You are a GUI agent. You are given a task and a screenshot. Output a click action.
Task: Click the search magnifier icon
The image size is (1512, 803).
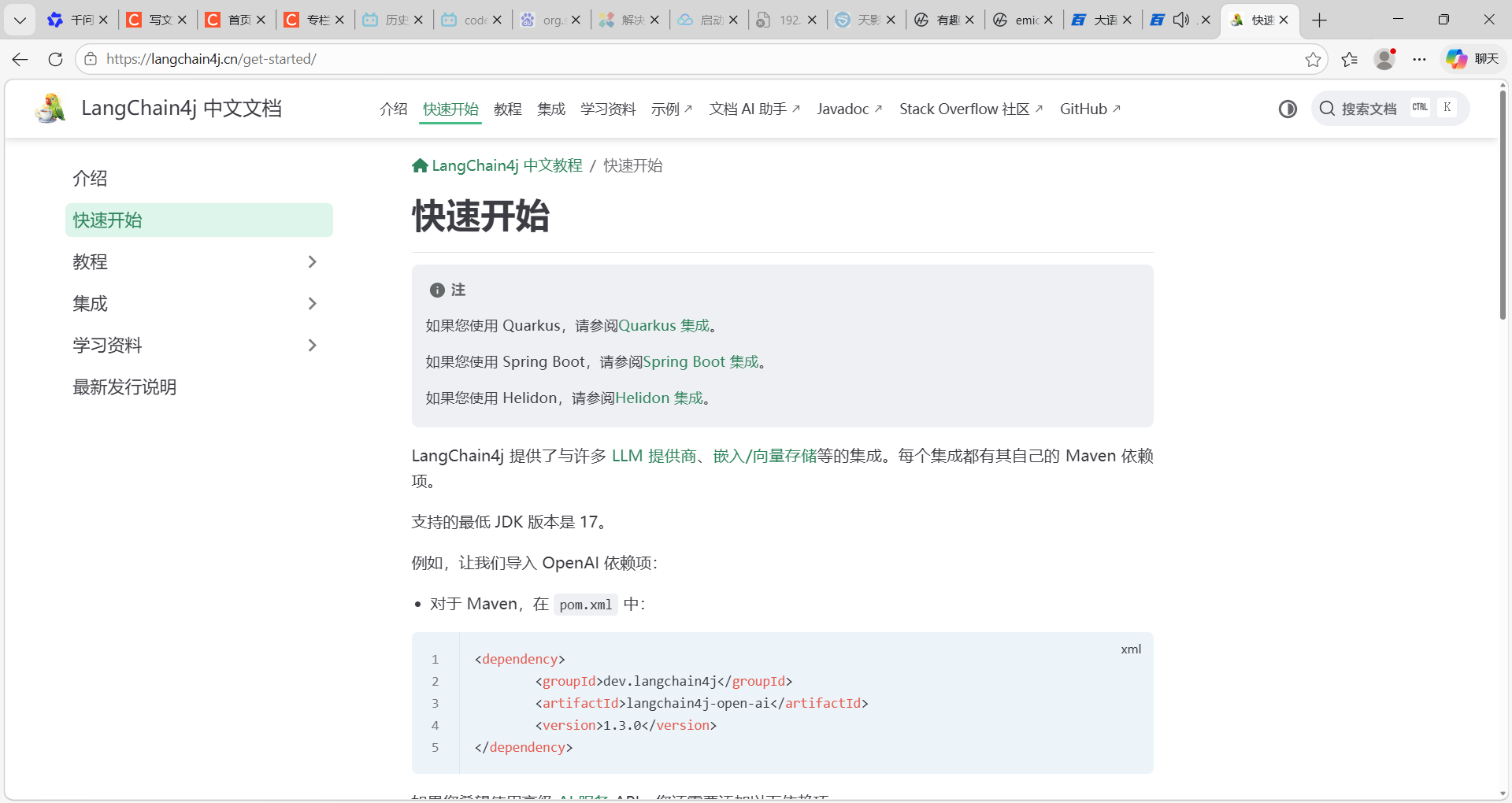(1327, 109)
